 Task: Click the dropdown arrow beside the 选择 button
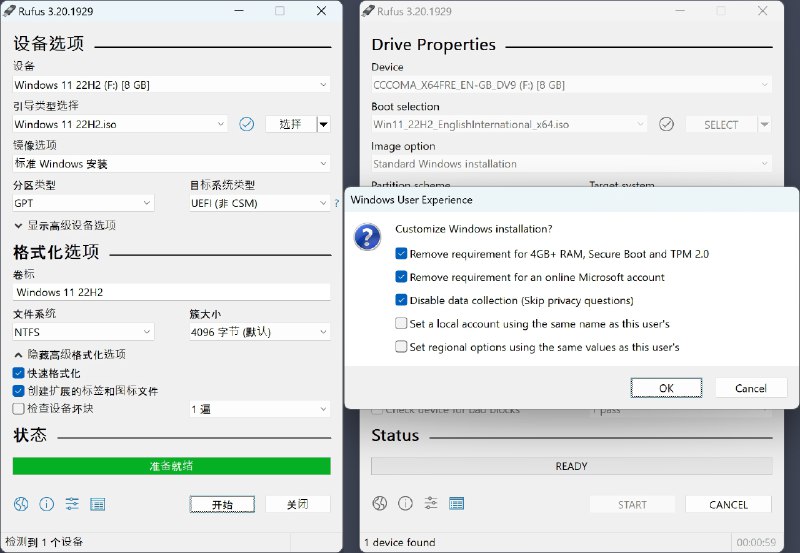[323, 124]
